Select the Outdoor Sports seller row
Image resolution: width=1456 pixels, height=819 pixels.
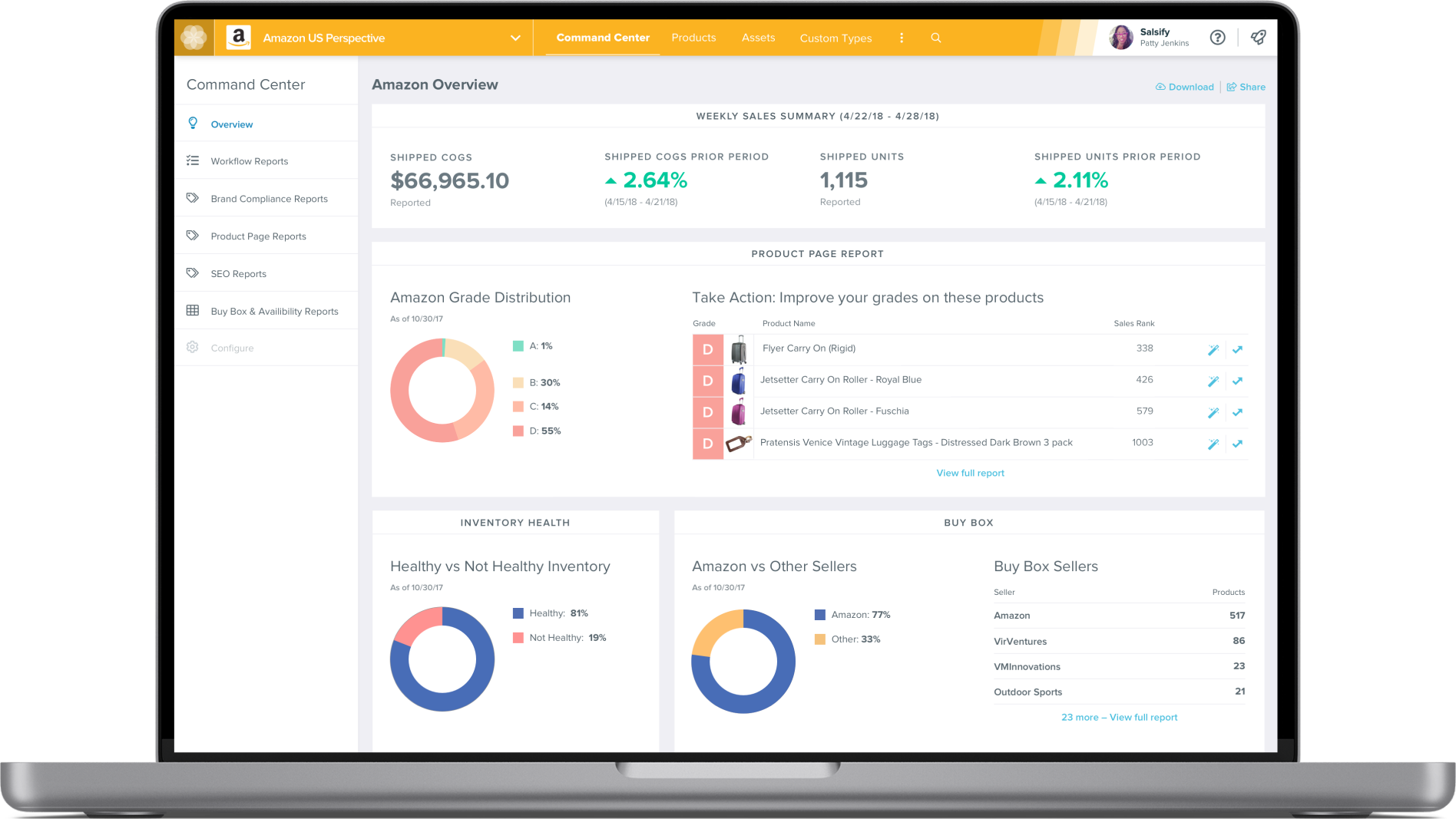[x=1119, y=692]
